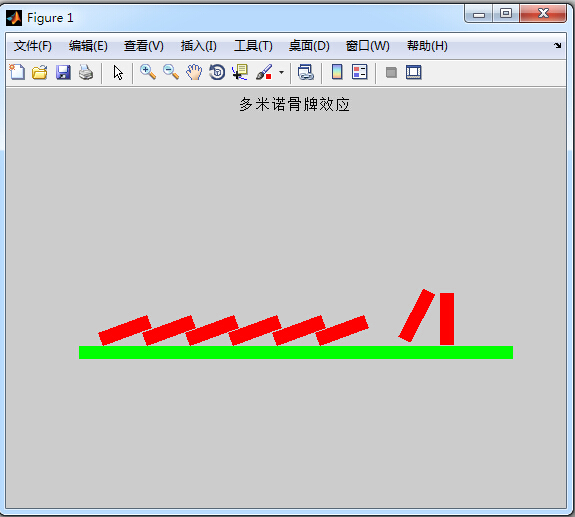Select the Data Cursor tool

240,72
